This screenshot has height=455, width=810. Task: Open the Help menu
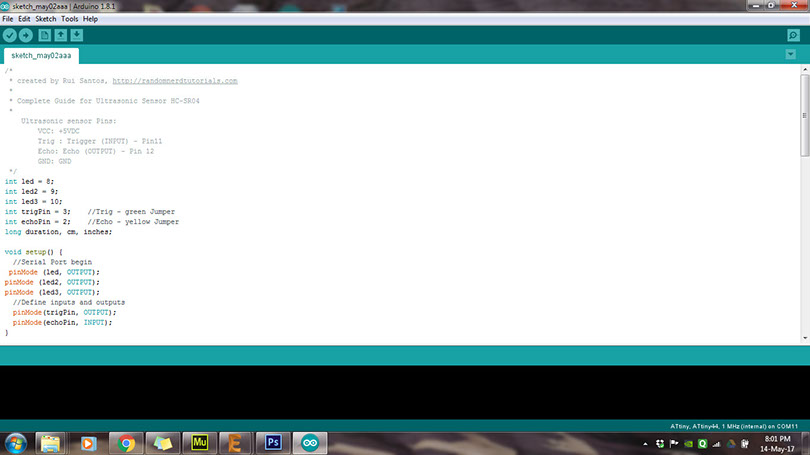(x=90, y=19)
